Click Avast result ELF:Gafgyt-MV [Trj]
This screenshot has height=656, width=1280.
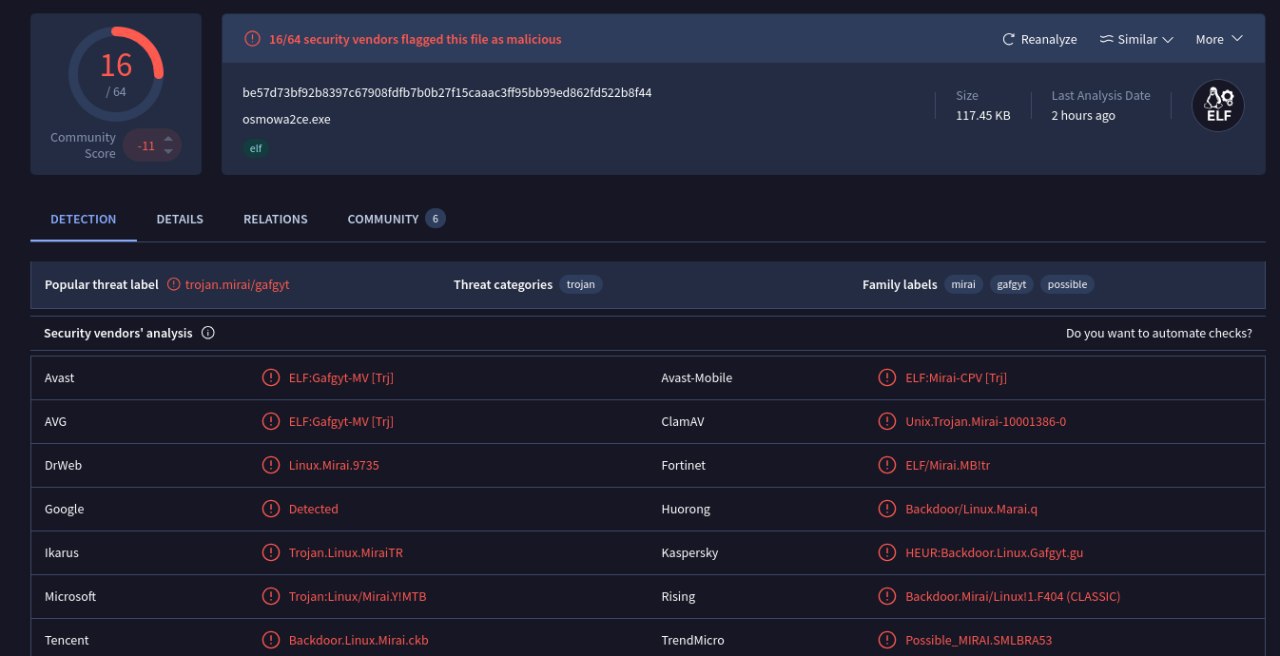click(x=341, y=377)
